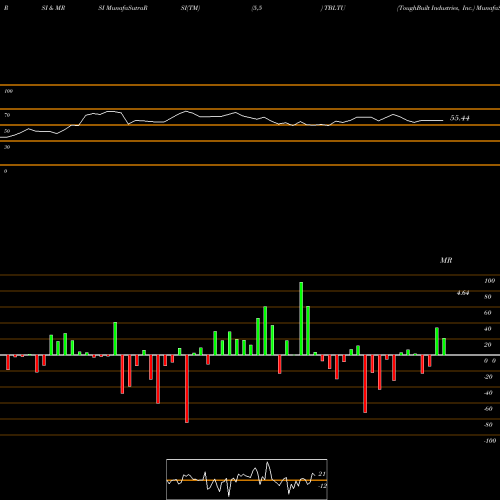Click the tallest green histogram bar
The height and width of the screenshot is (500, 500).
[301, 319]
